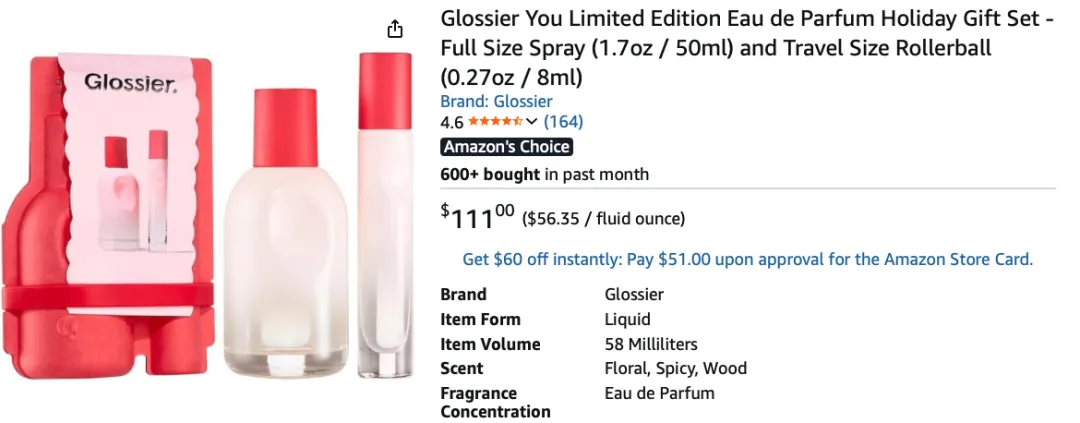Click the share icon above the product image

[x=396, y=29]
